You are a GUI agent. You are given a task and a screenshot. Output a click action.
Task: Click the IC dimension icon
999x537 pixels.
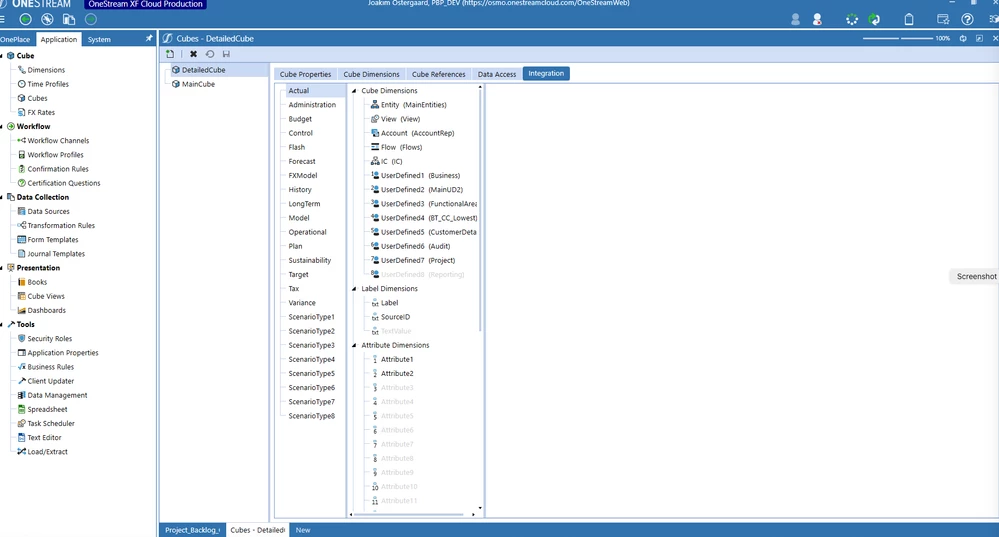(375, 161)
